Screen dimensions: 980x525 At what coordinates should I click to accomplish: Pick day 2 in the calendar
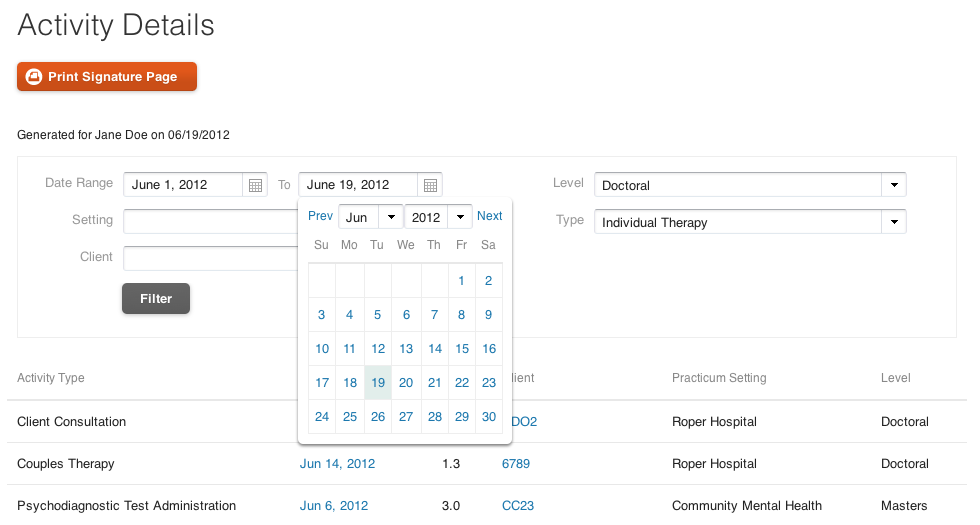(x=489, y=281)
